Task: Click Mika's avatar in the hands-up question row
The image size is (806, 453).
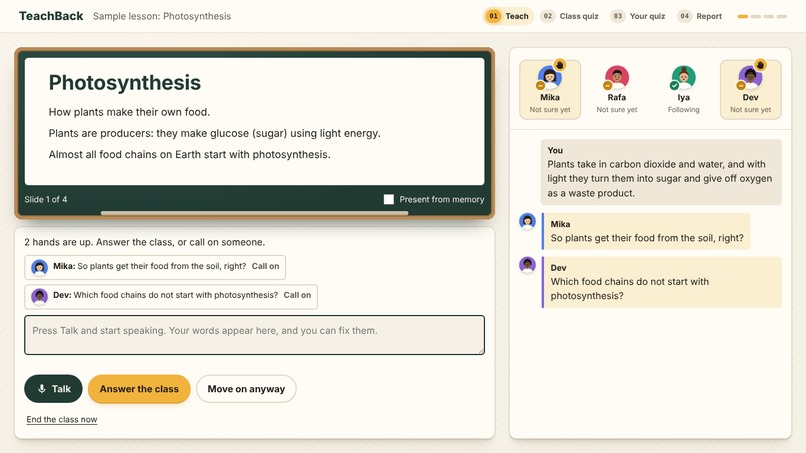Action: (x=40, y=267)
